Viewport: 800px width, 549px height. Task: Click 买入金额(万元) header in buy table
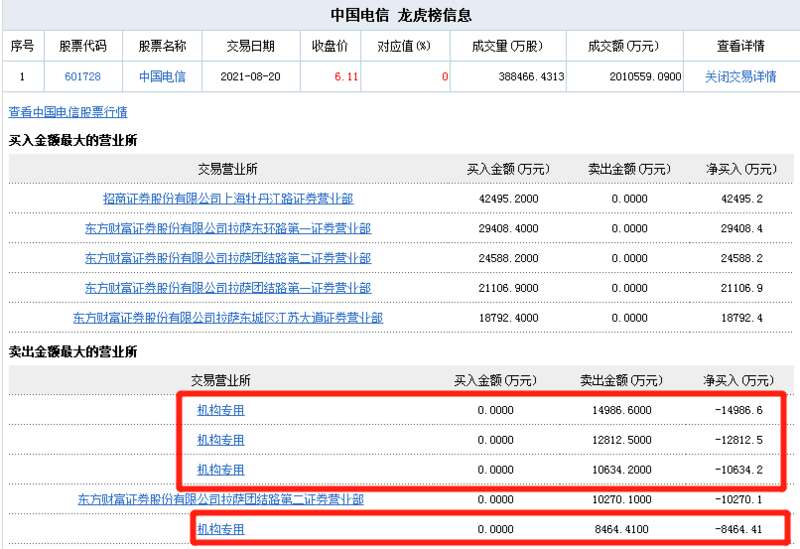tap(508, 169)
